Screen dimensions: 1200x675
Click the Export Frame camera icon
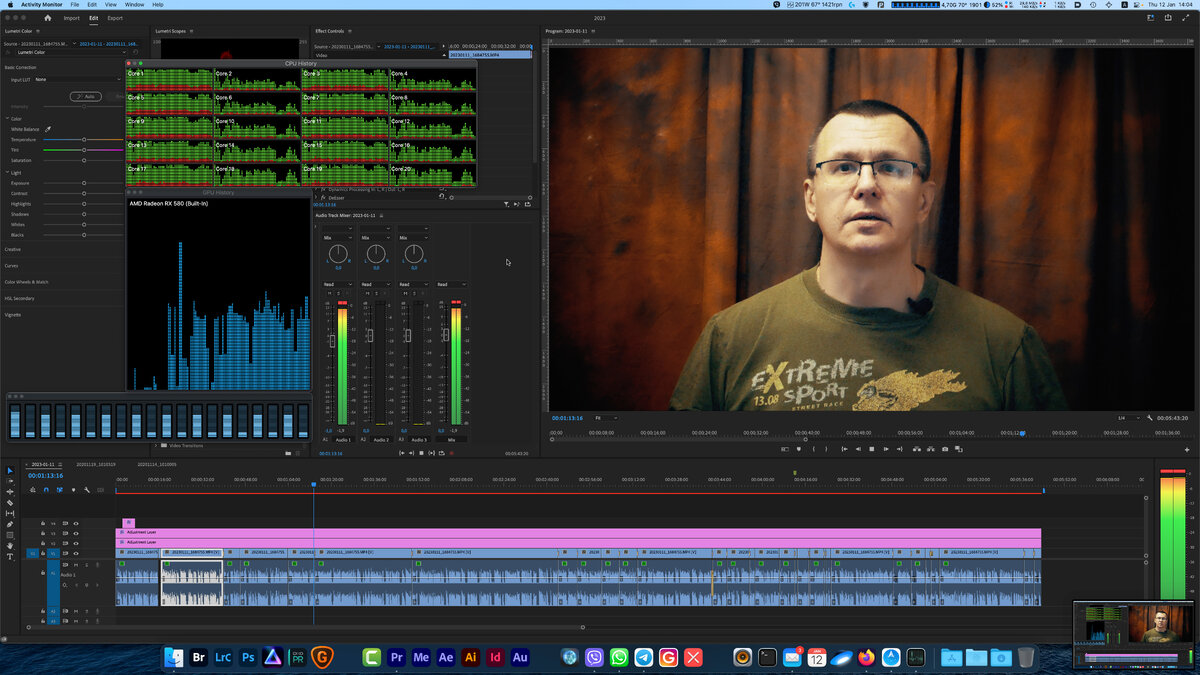(x=945, y=449)
